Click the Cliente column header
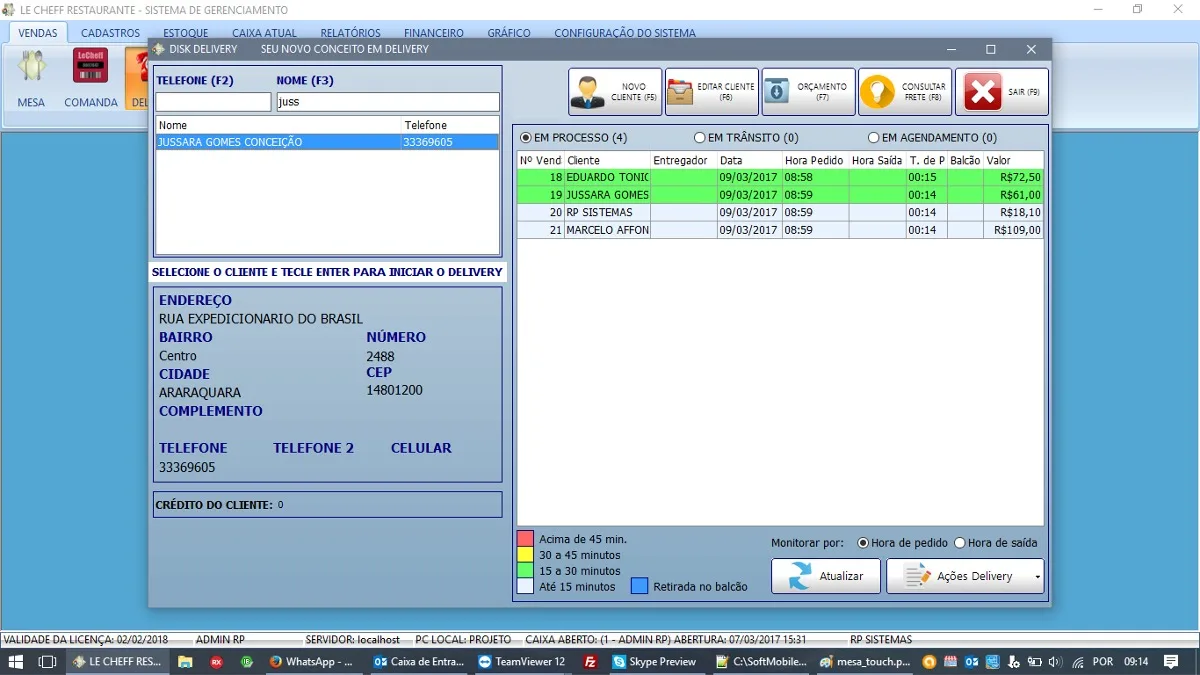The width and height of the screenshot is (1200, 675). pos(607,160)
